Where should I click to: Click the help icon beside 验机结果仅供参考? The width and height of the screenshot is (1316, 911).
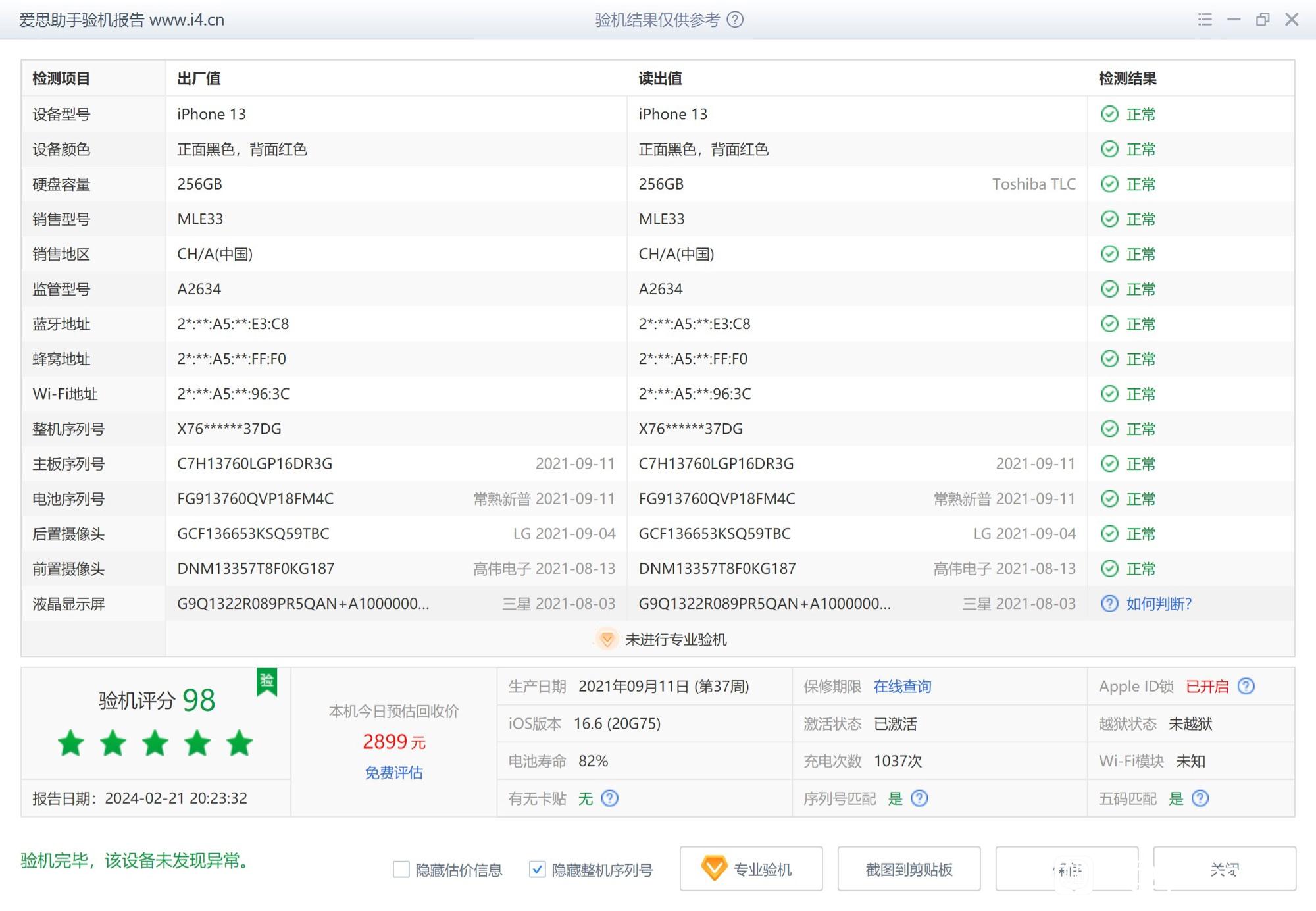[x=735, y=20]
